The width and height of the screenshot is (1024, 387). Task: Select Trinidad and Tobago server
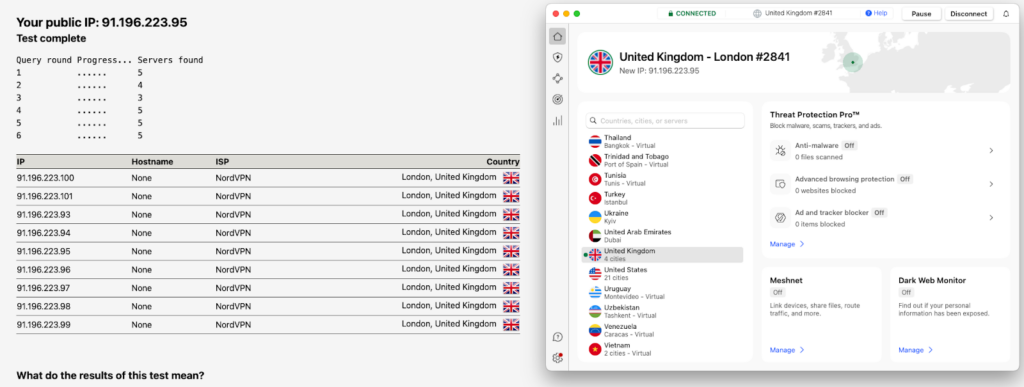click(662, 160)
